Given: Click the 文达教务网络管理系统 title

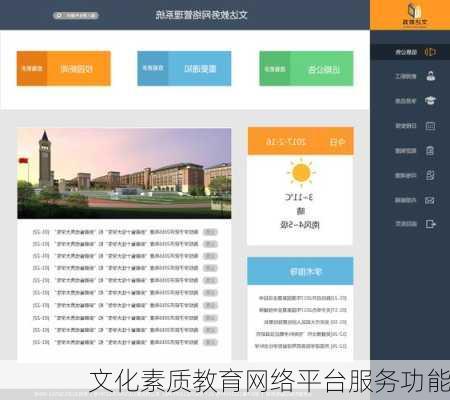Looking at the screenshot, I should coord(201,15).
